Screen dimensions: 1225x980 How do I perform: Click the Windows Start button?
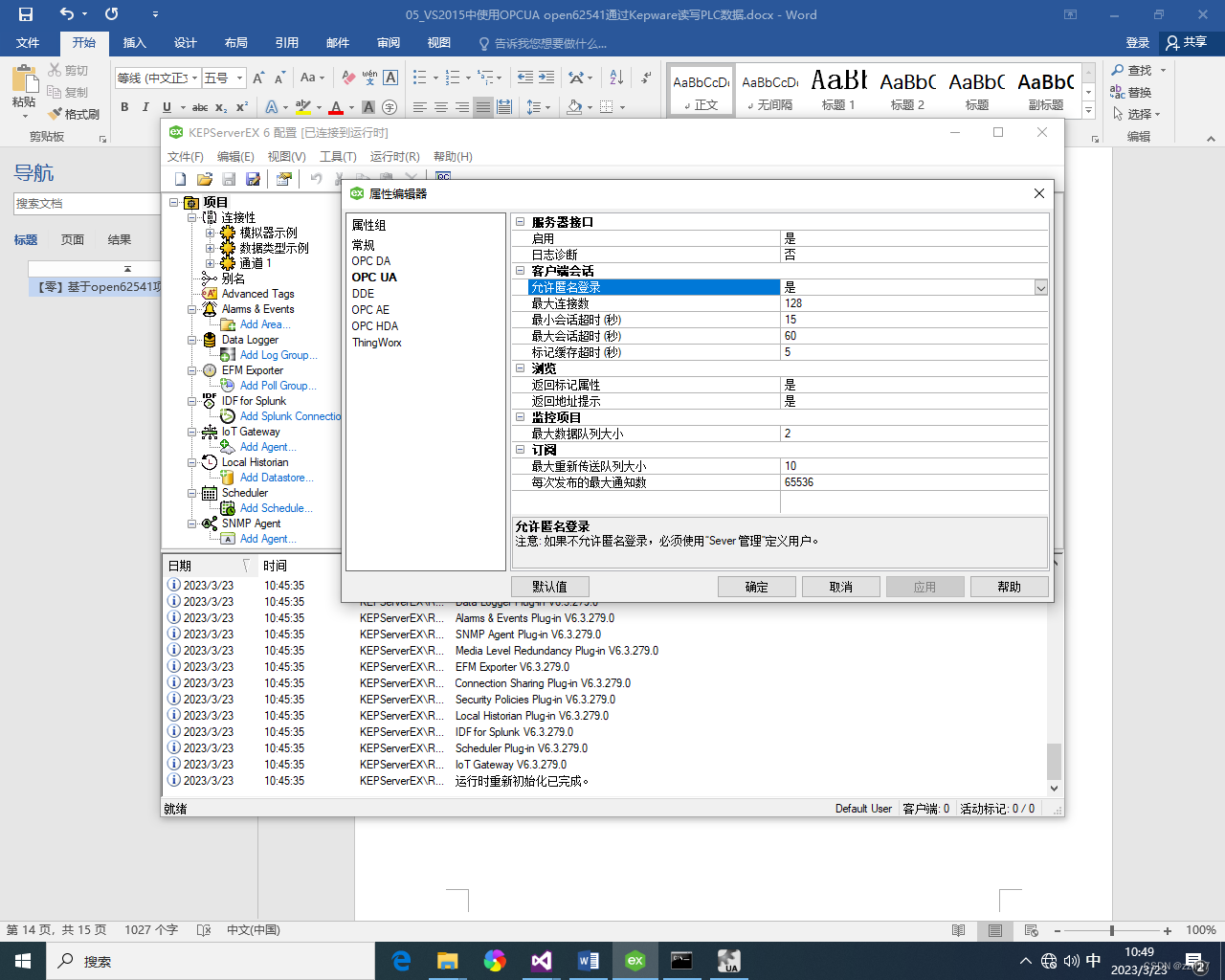tap(23, 961)
